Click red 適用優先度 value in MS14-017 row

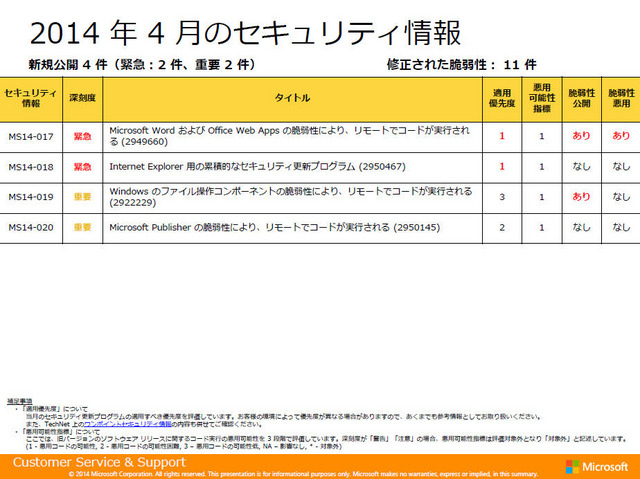(502, 136)
